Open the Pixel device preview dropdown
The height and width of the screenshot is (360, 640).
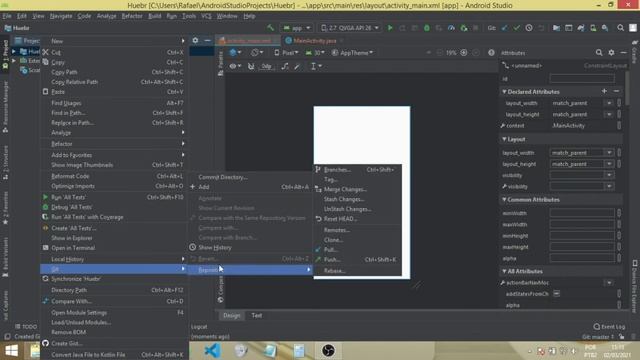coord(286,53)
